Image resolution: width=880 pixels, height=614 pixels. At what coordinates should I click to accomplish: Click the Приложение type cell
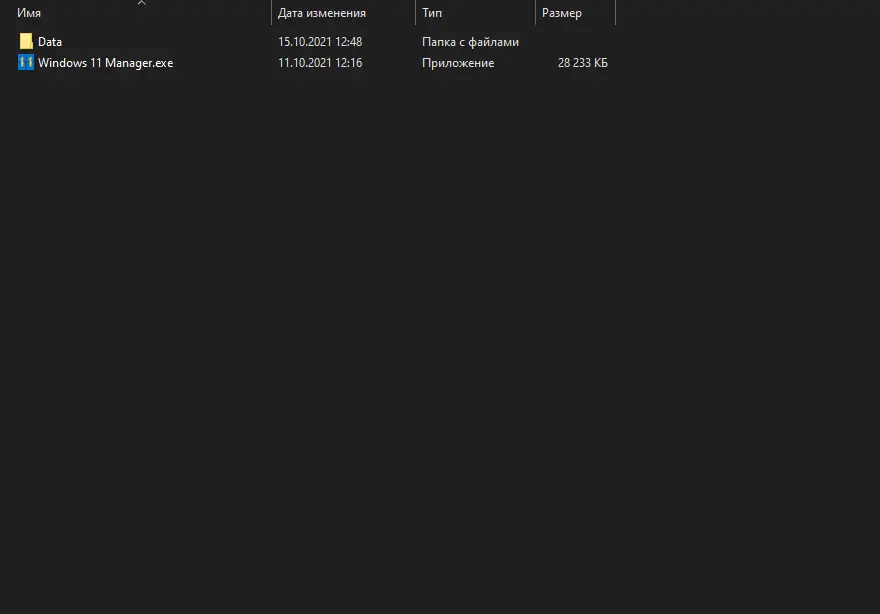(x=458, y=63)
